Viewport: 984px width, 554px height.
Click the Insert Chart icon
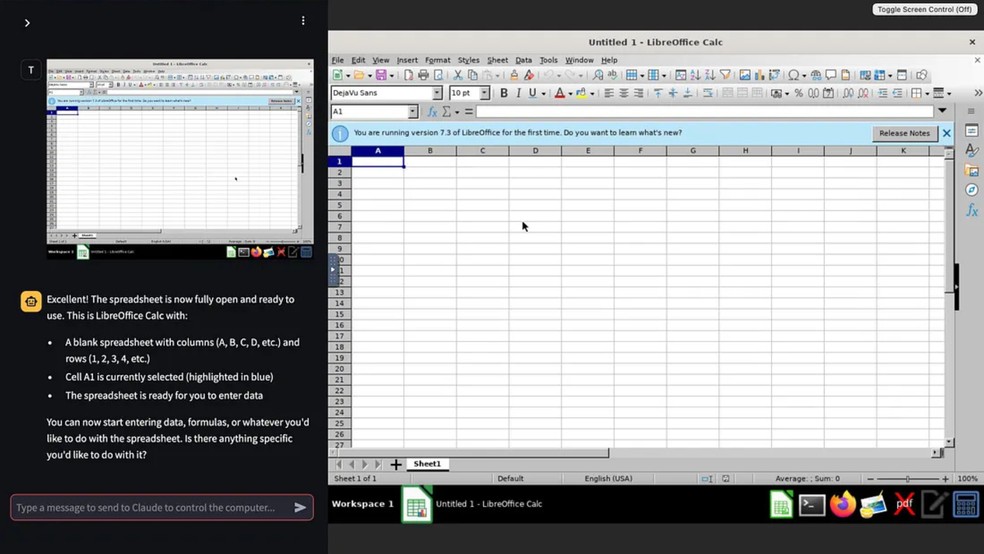point(759,75)
